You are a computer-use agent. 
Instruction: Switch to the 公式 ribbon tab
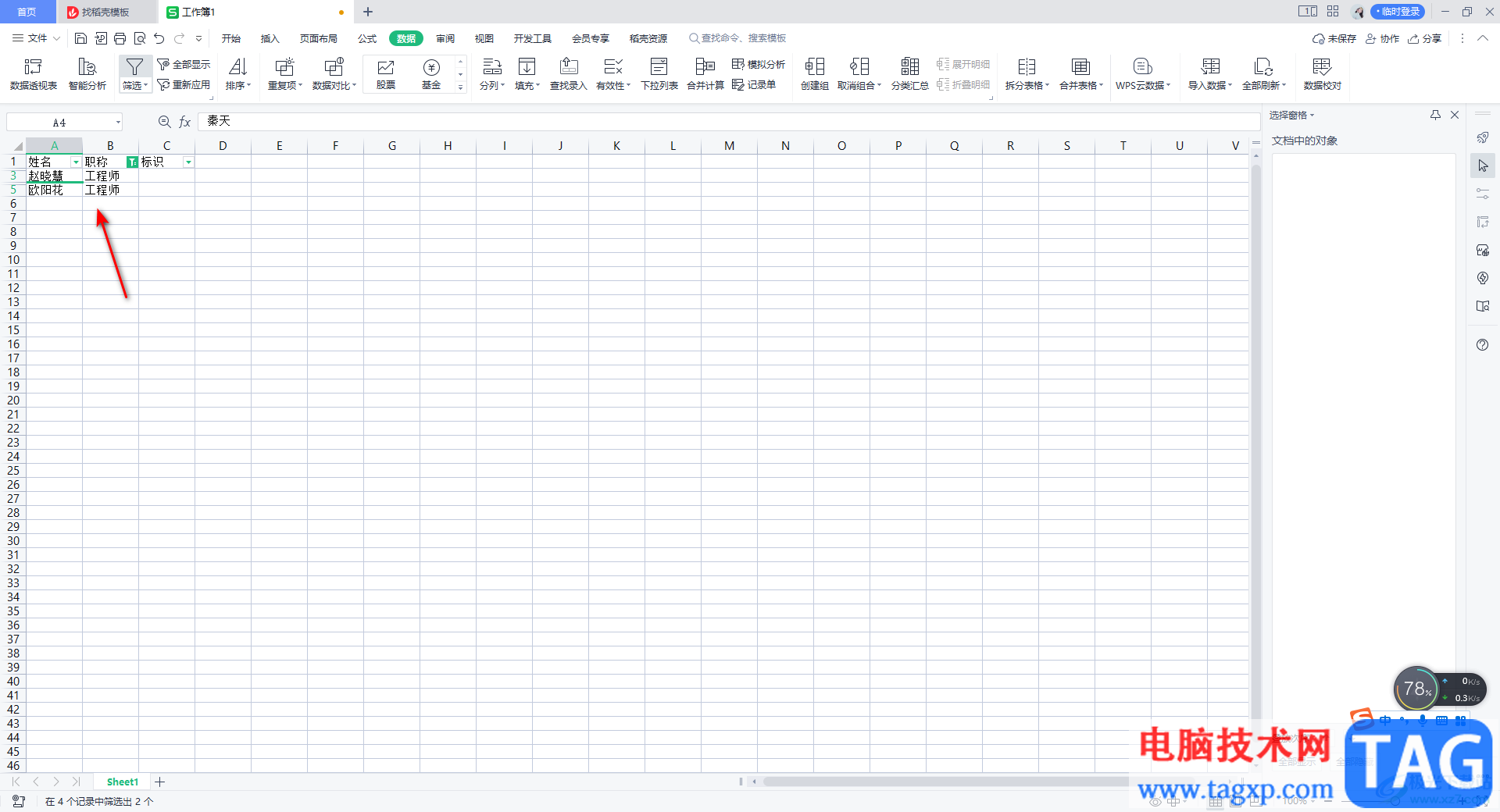tap(367, 38)
